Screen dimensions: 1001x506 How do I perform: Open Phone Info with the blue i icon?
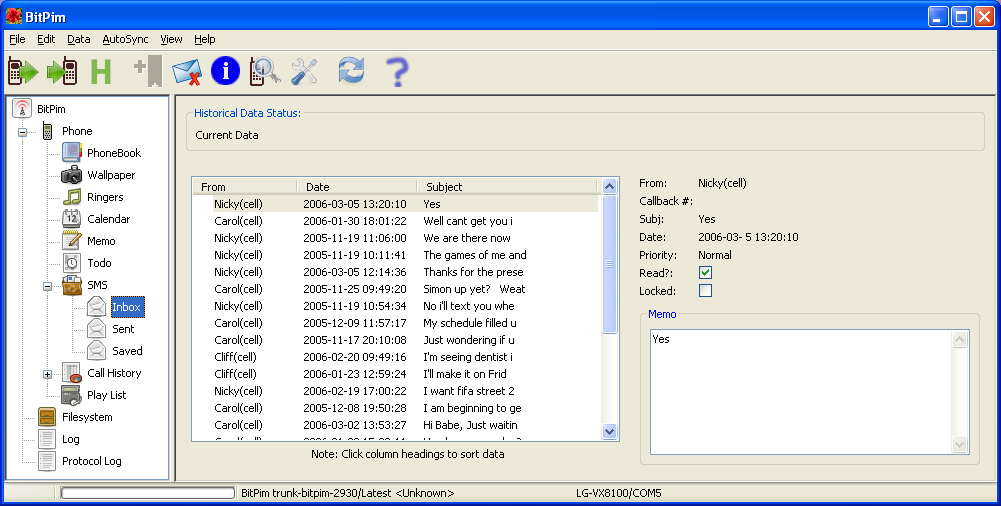225,71
